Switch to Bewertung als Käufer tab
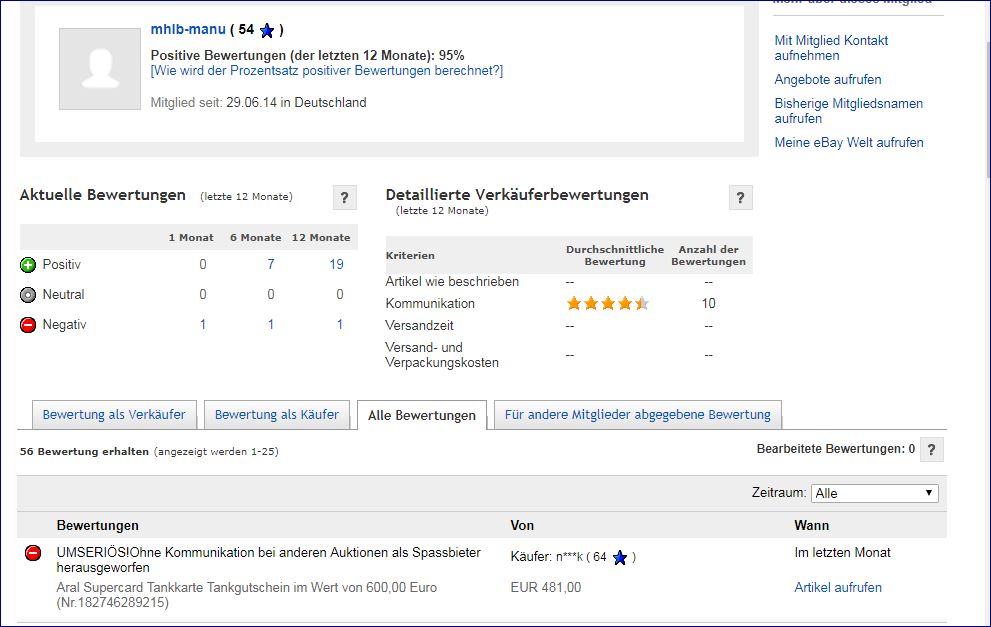Screen dimensions: 991x627 (x=277, y=414)
